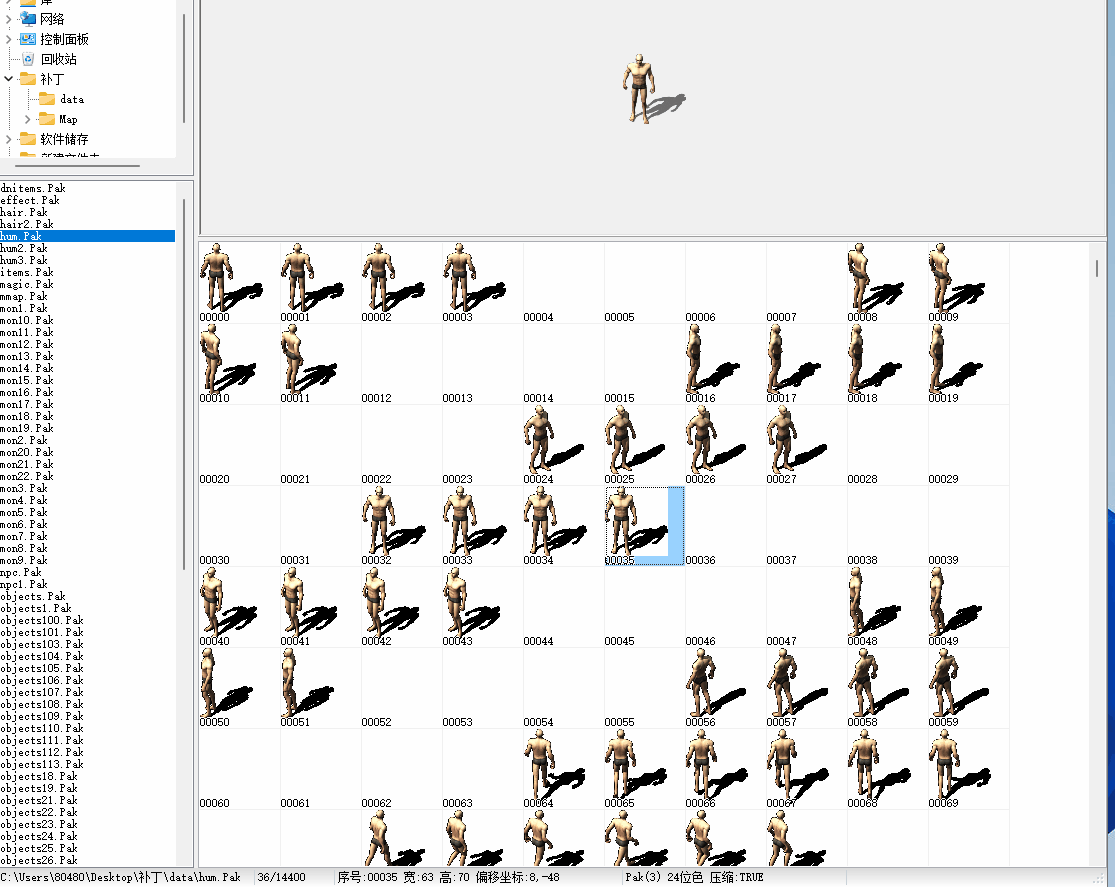
Task: Click the large sprite in the preview pane
Action: point(654,89)
